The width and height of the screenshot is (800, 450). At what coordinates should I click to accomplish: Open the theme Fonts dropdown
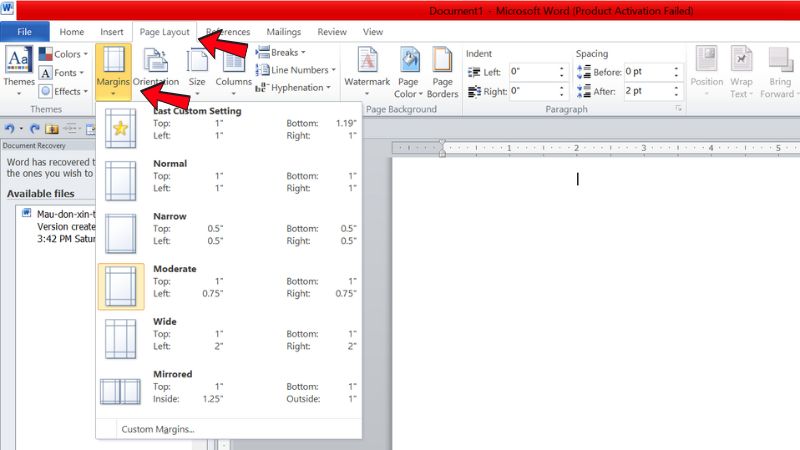tap(61, 73)
